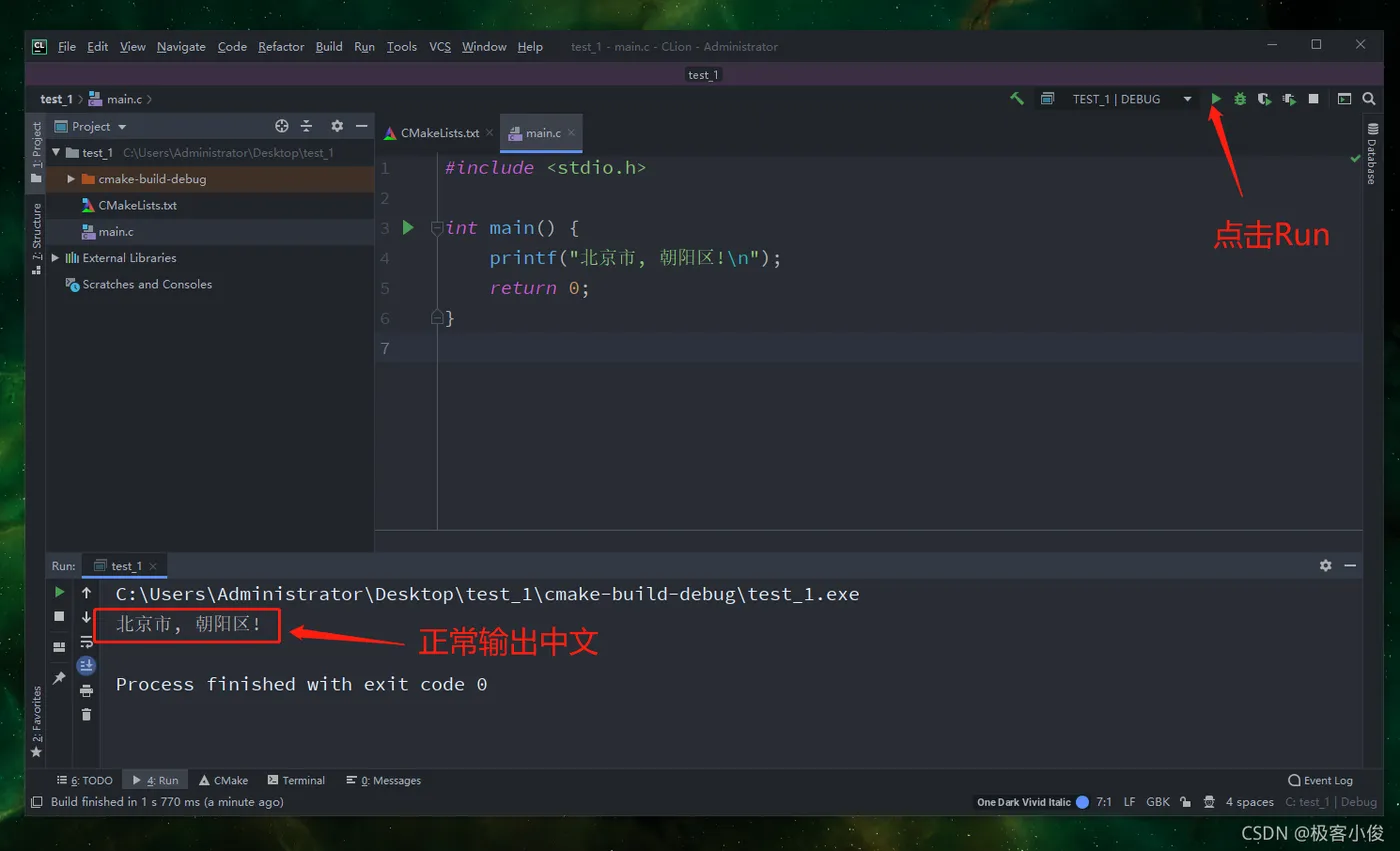Close the main.c editor tab
Screen dimensions: 1400x851
(572, 133)
